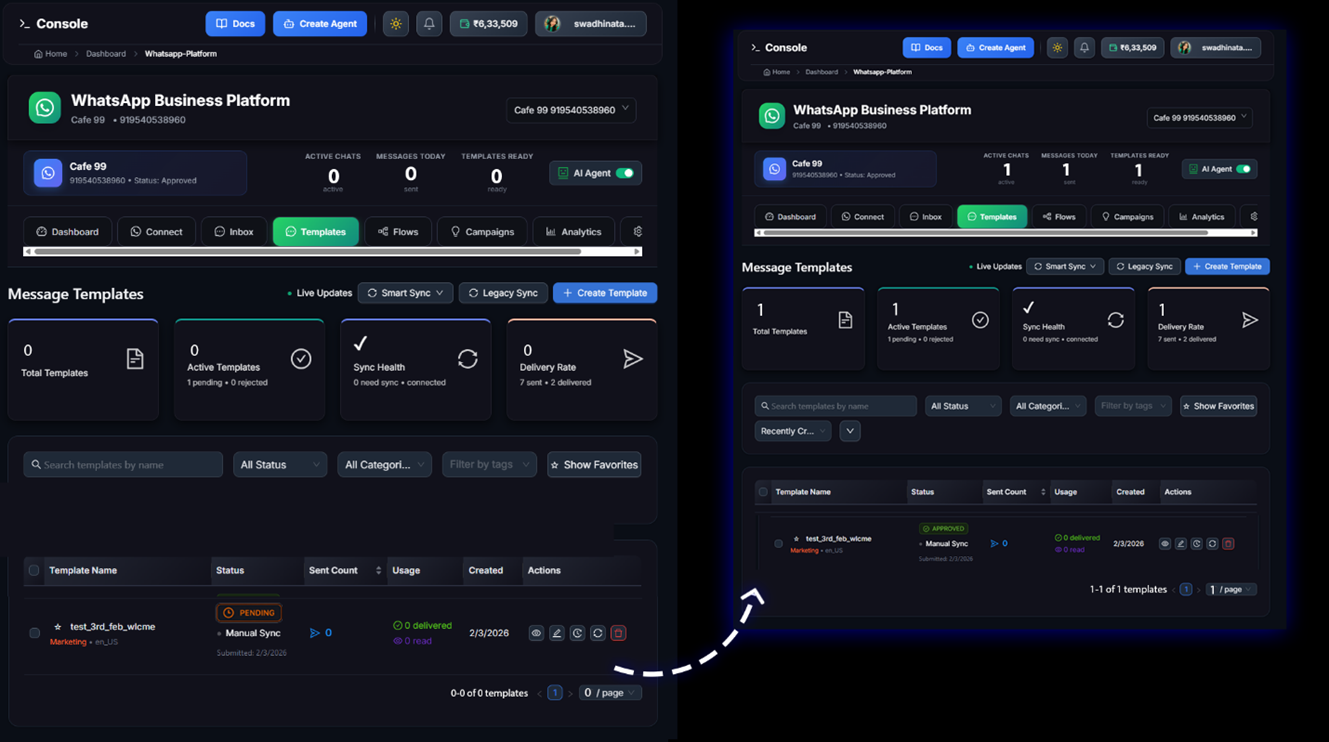Tick the header select-all checkbox in right screenshot

[763, 492]
